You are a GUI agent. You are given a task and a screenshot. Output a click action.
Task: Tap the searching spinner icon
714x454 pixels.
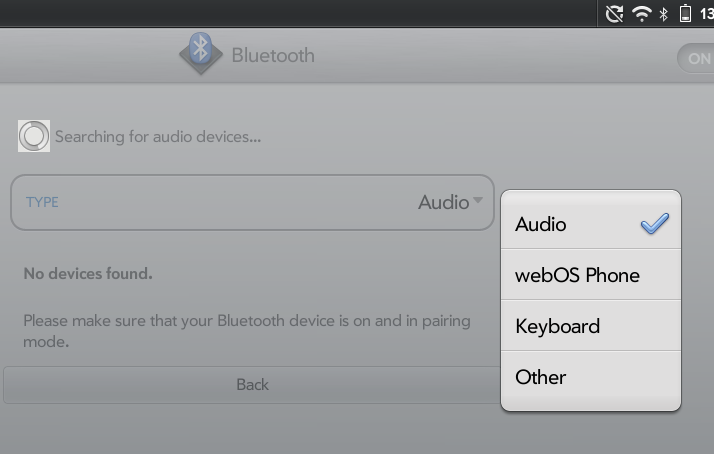(x=34, y=136)
